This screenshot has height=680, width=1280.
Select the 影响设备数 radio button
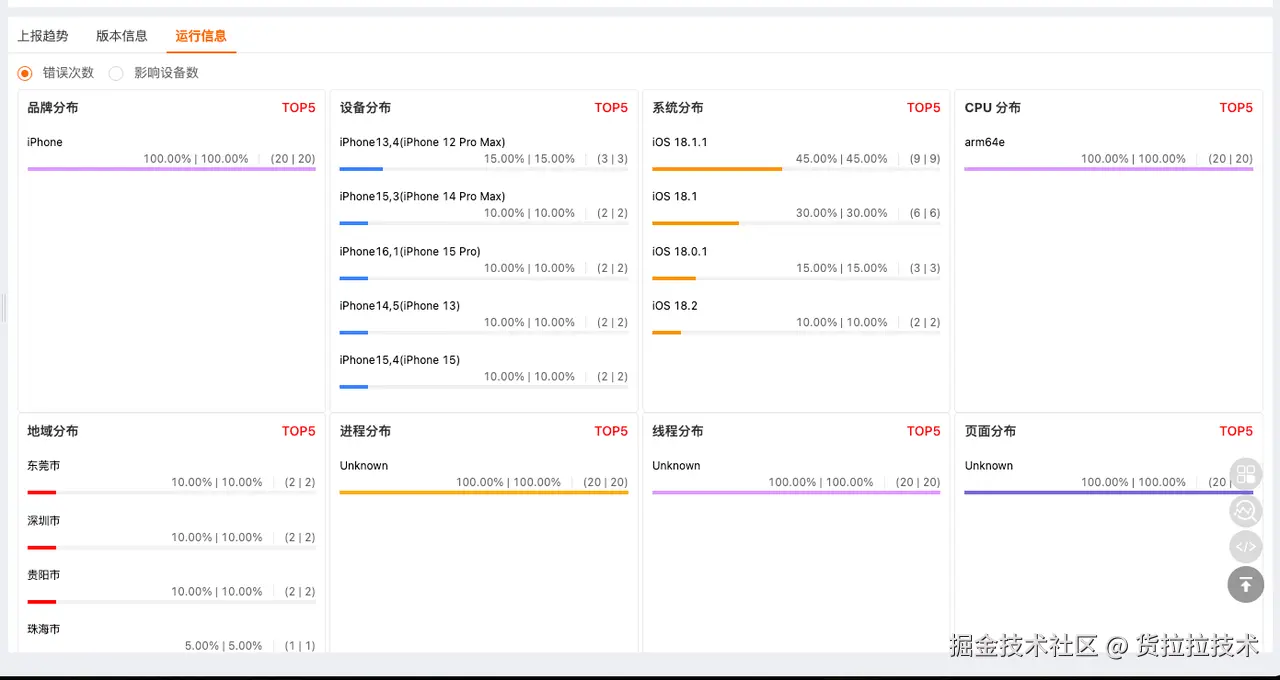click(x=116, y=73)
